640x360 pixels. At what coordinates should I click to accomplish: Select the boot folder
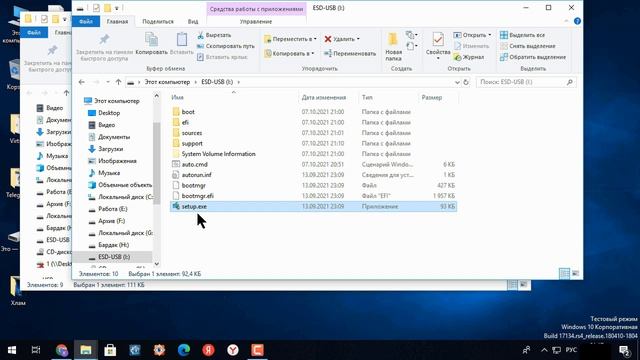pos(188,112)
